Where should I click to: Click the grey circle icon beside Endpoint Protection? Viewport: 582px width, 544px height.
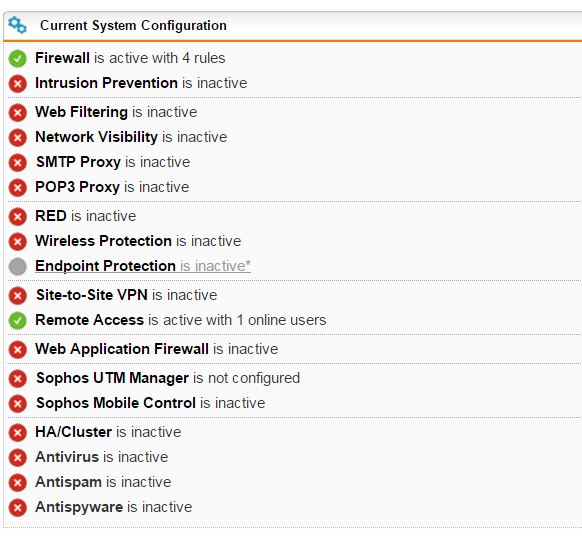pos(17,266)
